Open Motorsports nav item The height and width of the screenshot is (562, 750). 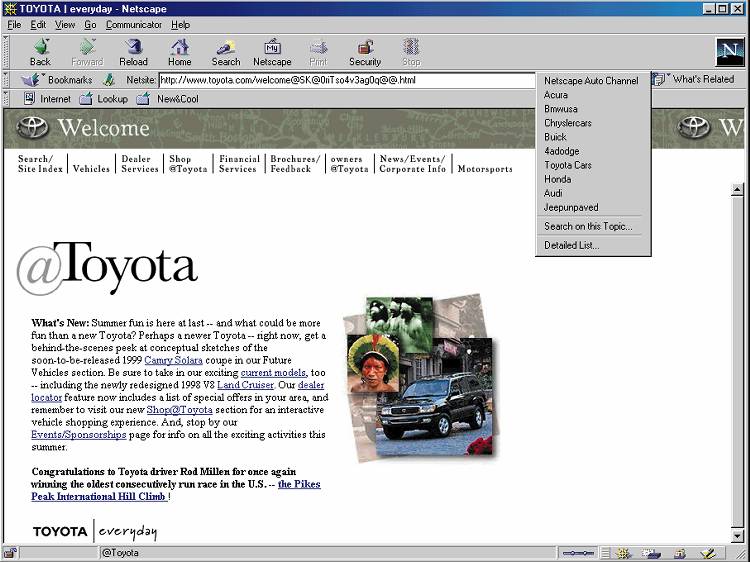pos(485,168)
